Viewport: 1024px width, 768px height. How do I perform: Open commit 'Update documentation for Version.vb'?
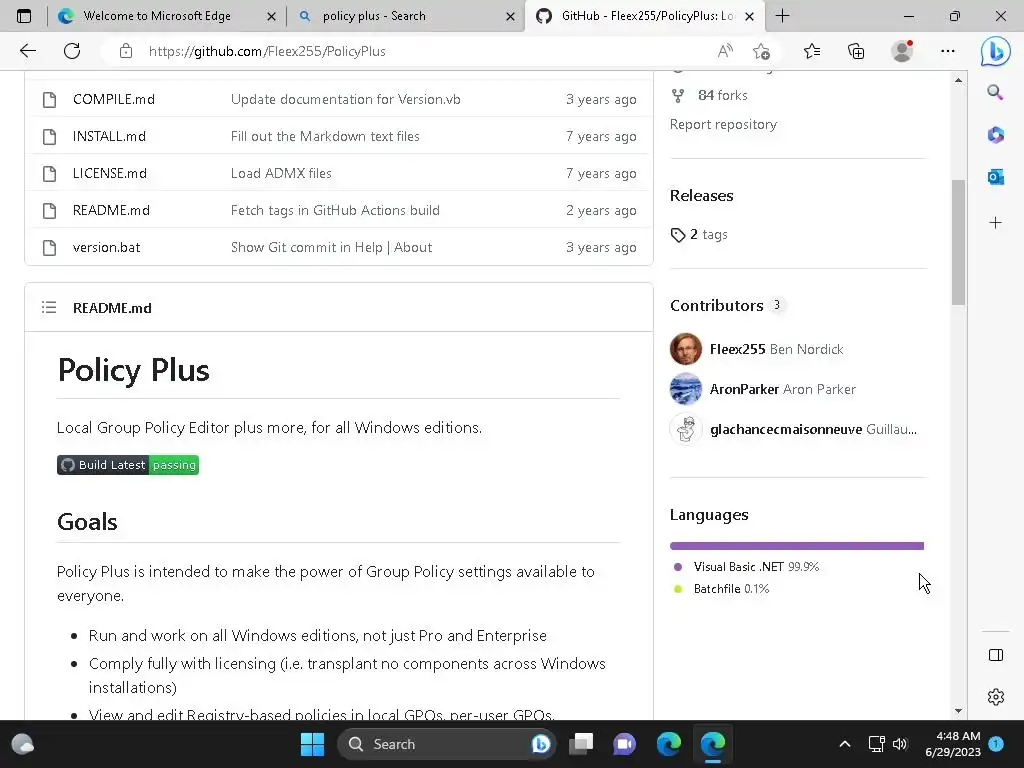345,99
